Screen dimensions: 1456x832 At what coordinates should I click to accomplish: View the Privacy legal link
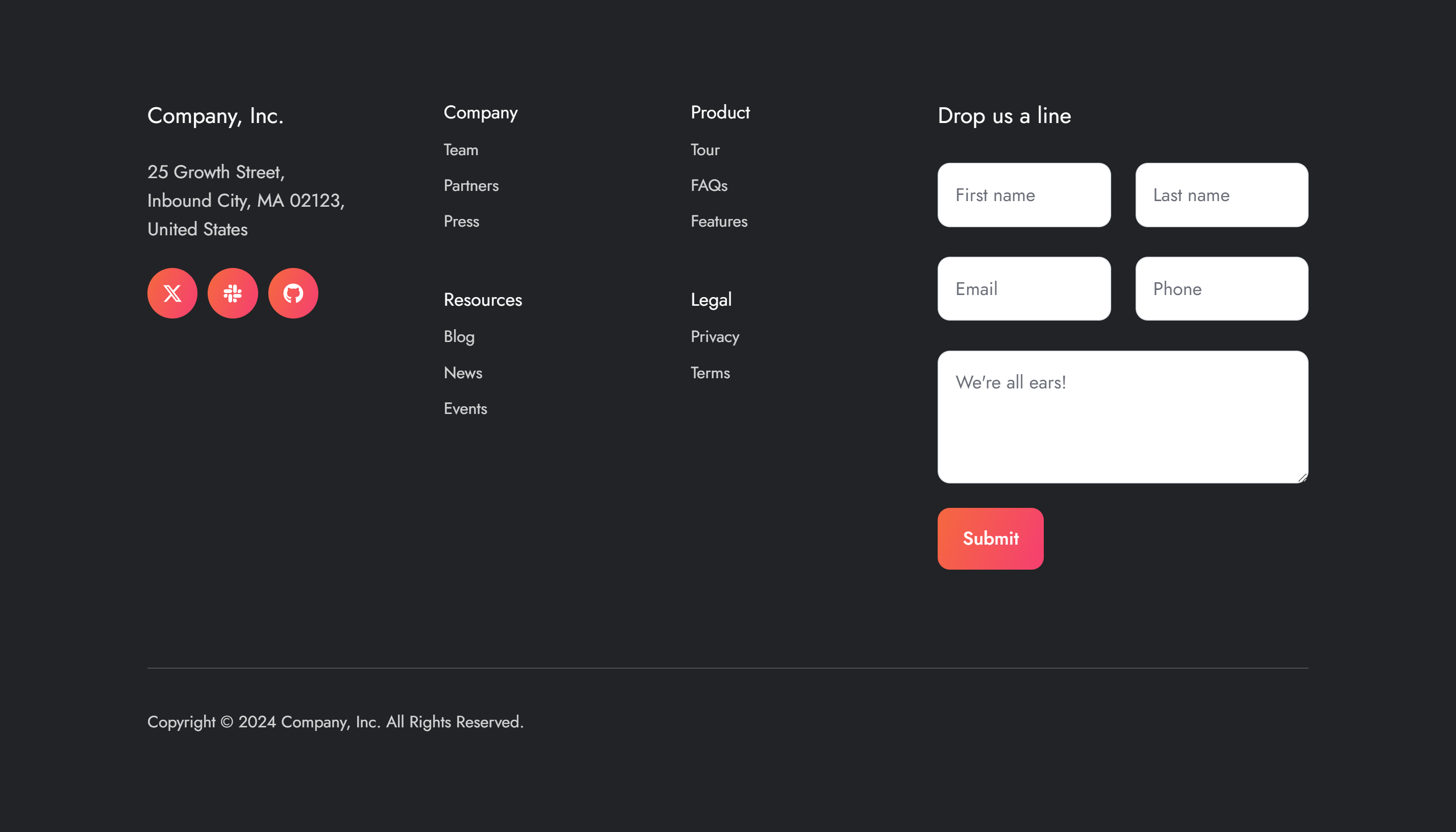(714, 336)
